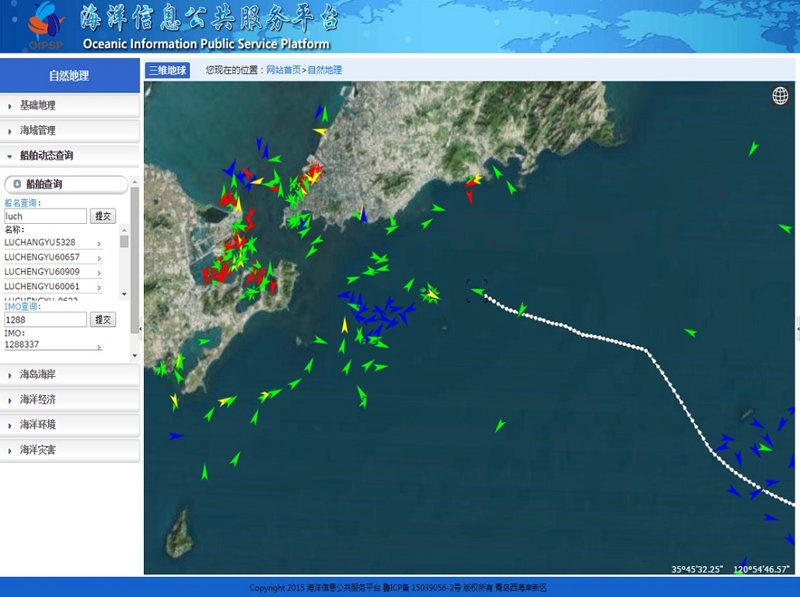Click the longitude readout 120°54'46.57"
800x597 pixels.
[x=761, y=569]
